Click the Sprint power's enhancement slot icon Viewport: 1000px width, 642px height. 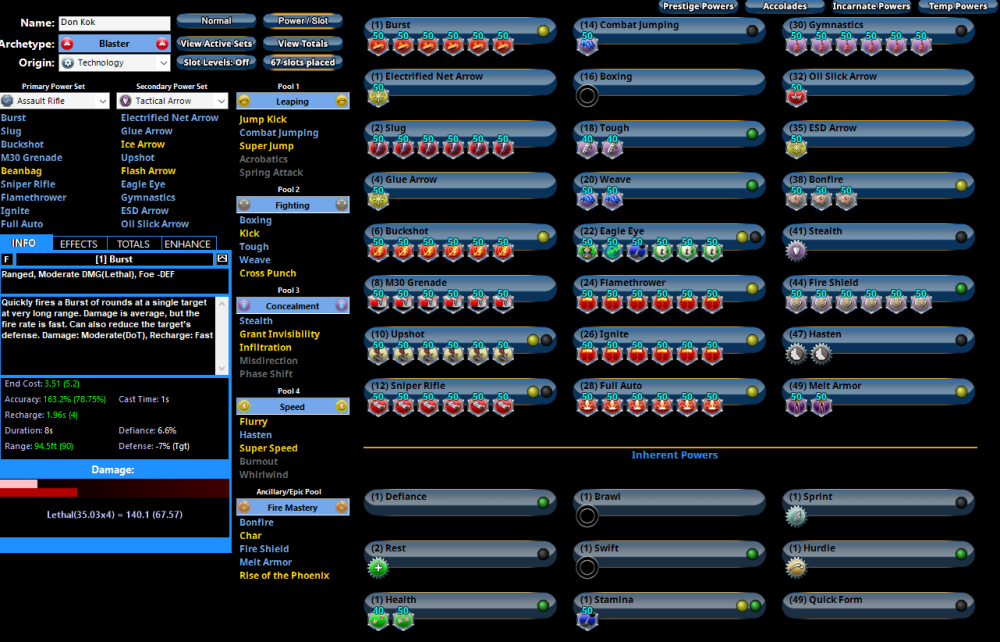pyautogui.click(x=796, y=516)
